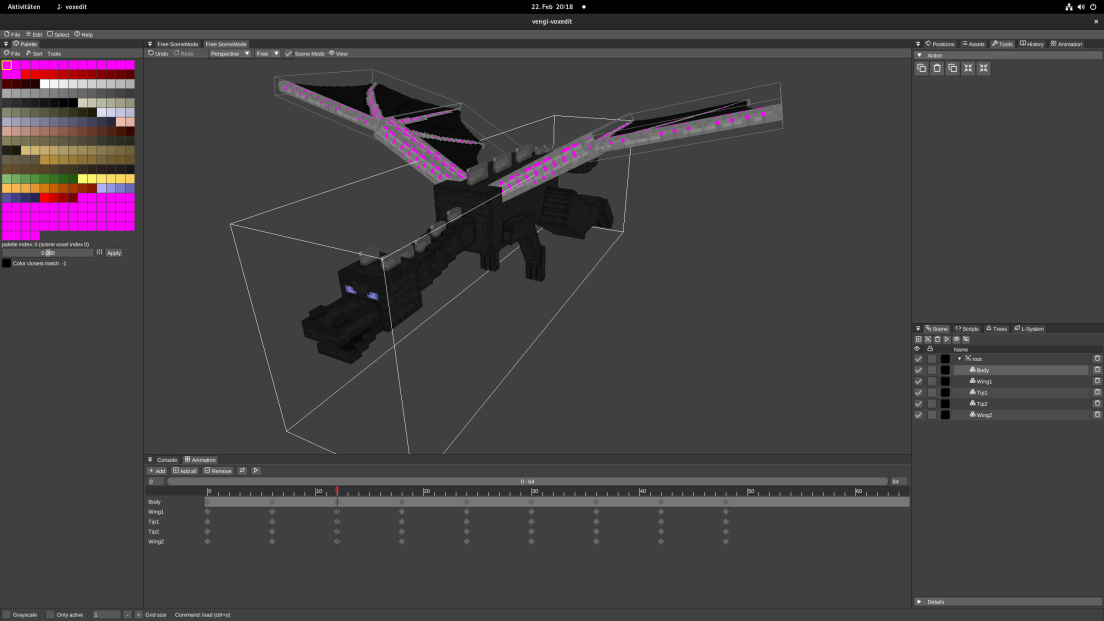Click the first copy icon in Action panel
The height and width of the screenshot is (621, 1104).
pos(922,68)
